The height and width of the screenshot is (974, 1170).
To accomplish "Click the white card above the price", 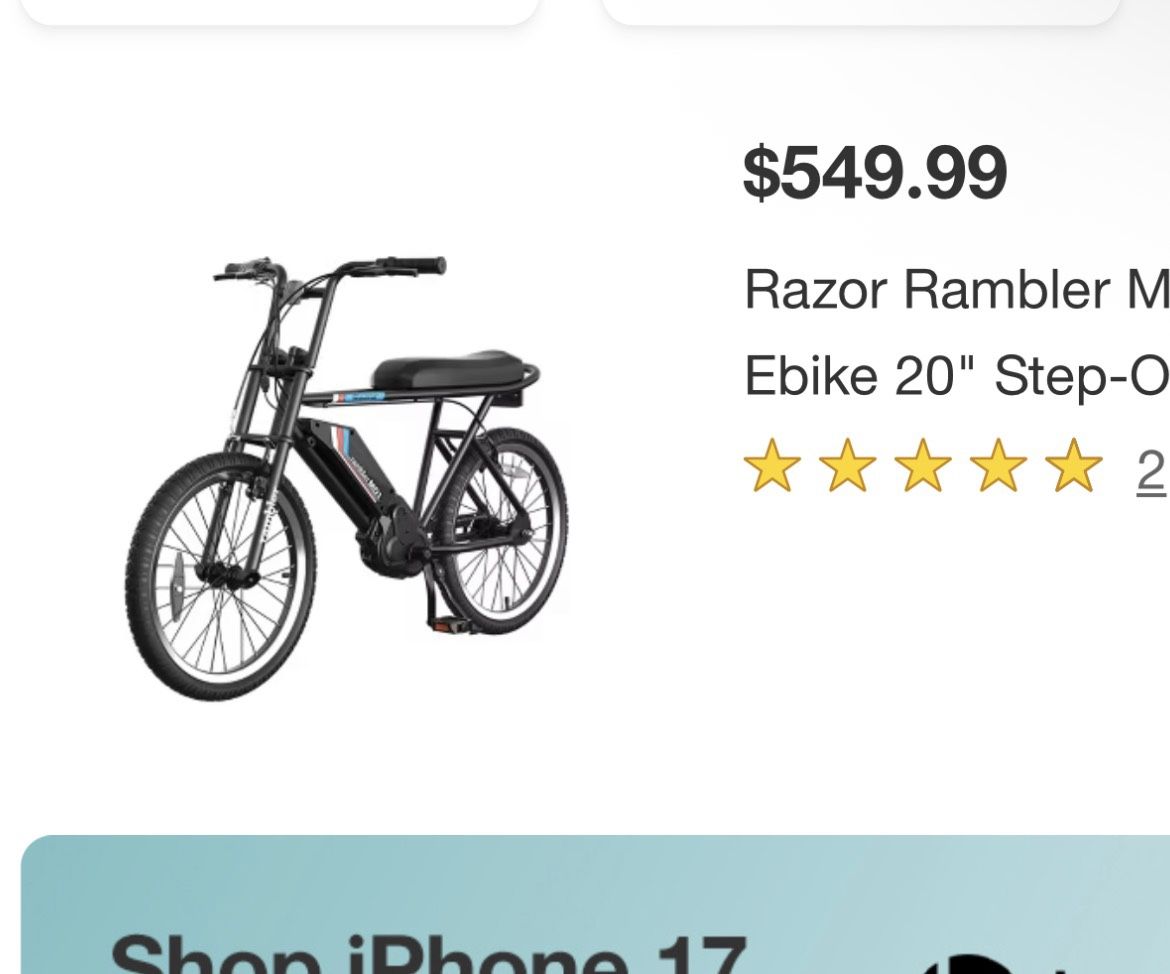I will (x=860, y=11).
